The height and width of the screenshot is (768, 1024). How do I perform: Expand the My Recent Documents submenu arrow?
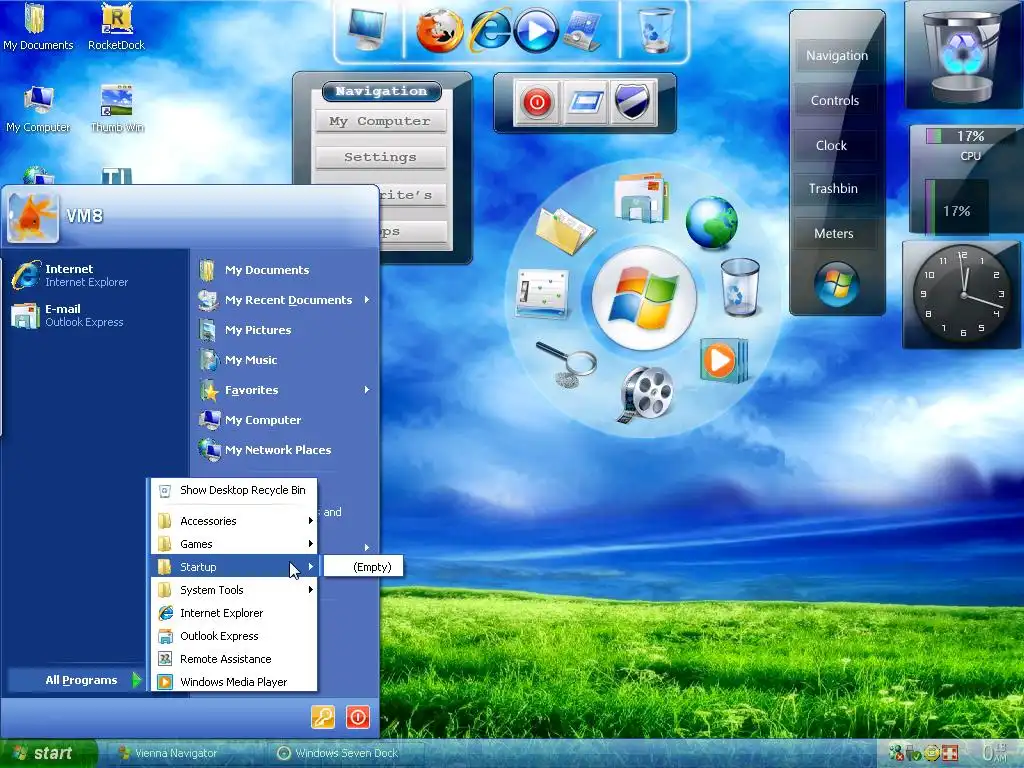(367, 300)
